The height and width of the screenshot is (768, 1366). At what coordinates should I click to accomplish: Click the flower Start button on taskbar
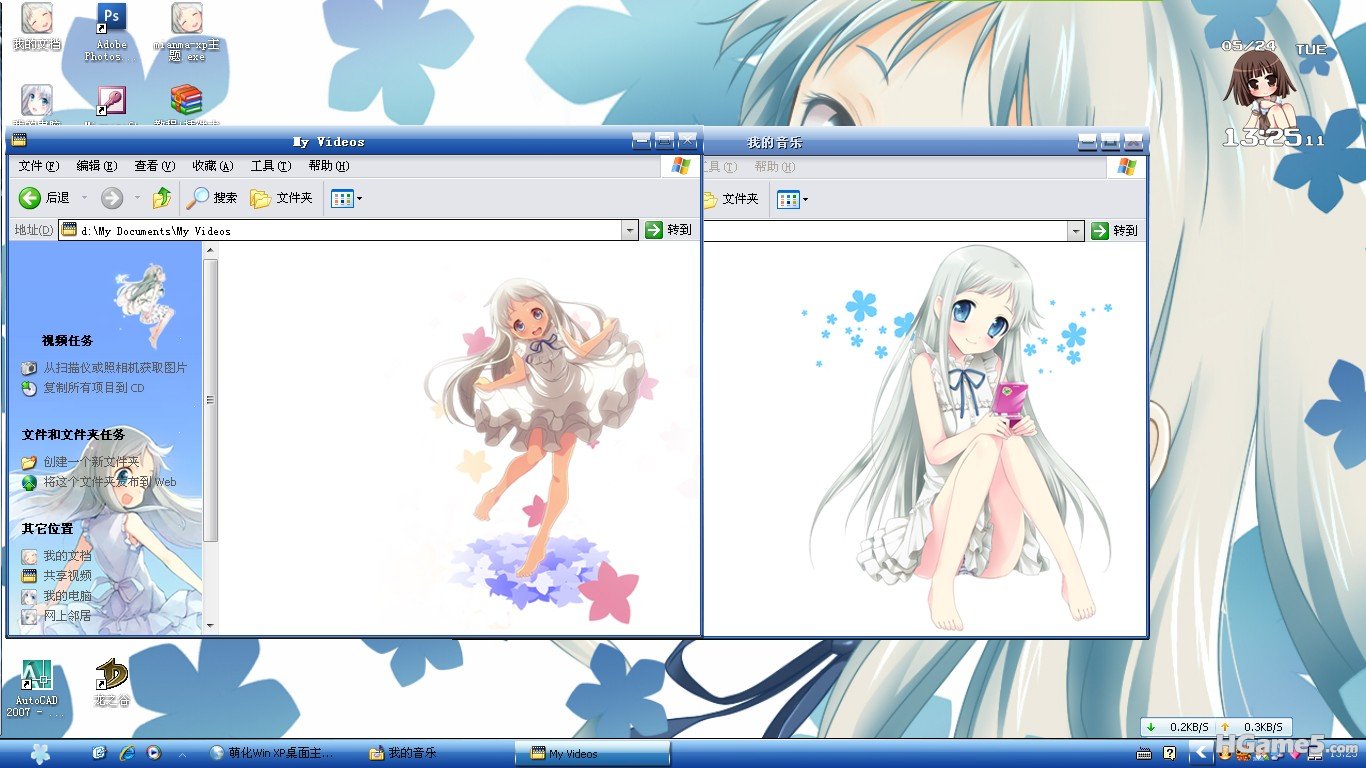pyautogui.click(x=39, y=753)
